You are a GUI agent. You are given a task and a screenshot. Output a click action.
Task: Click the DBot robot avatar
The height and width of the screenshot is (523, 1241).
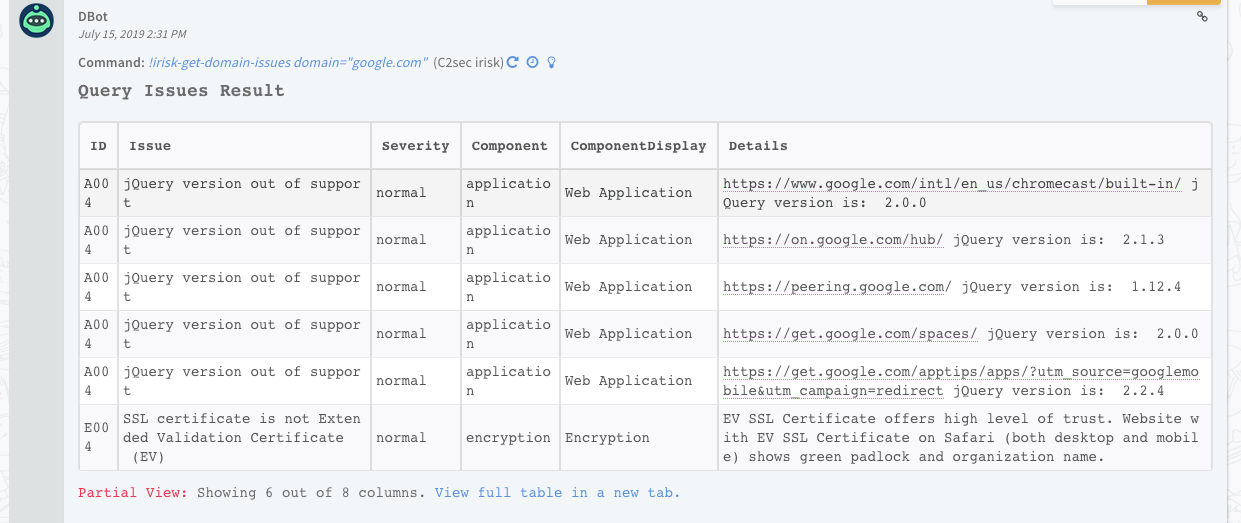coord(37,21)
